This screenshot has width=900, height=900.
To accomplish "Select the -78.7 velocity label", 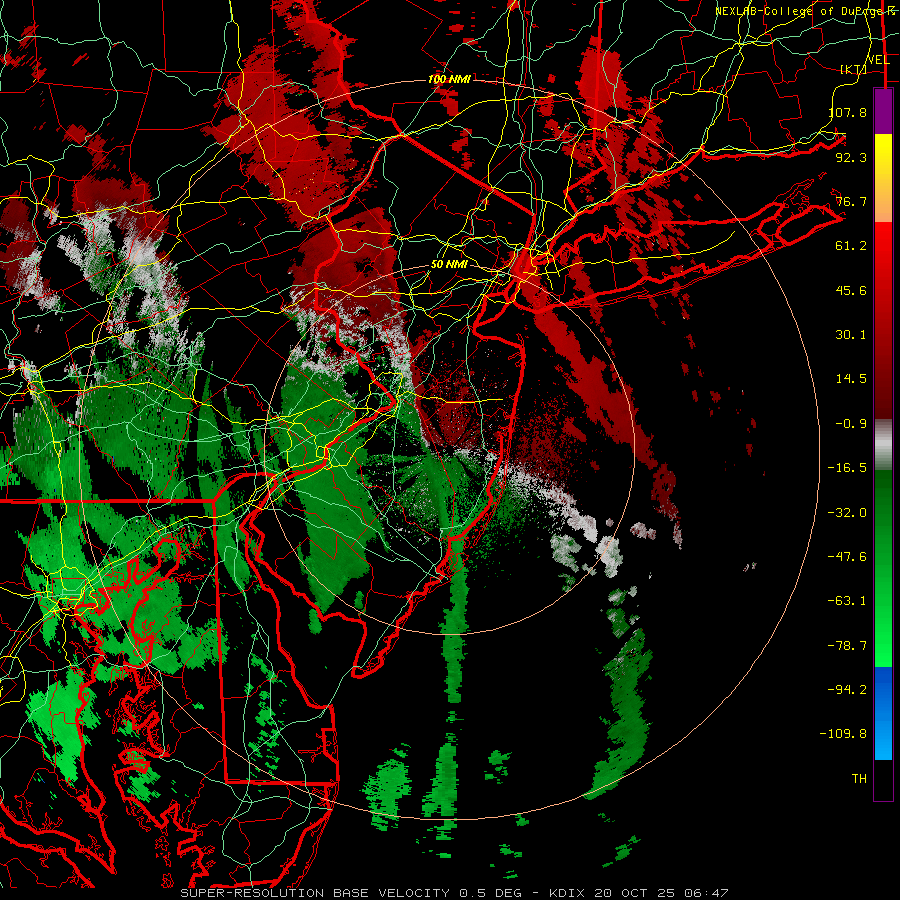I will click(847, 646).
